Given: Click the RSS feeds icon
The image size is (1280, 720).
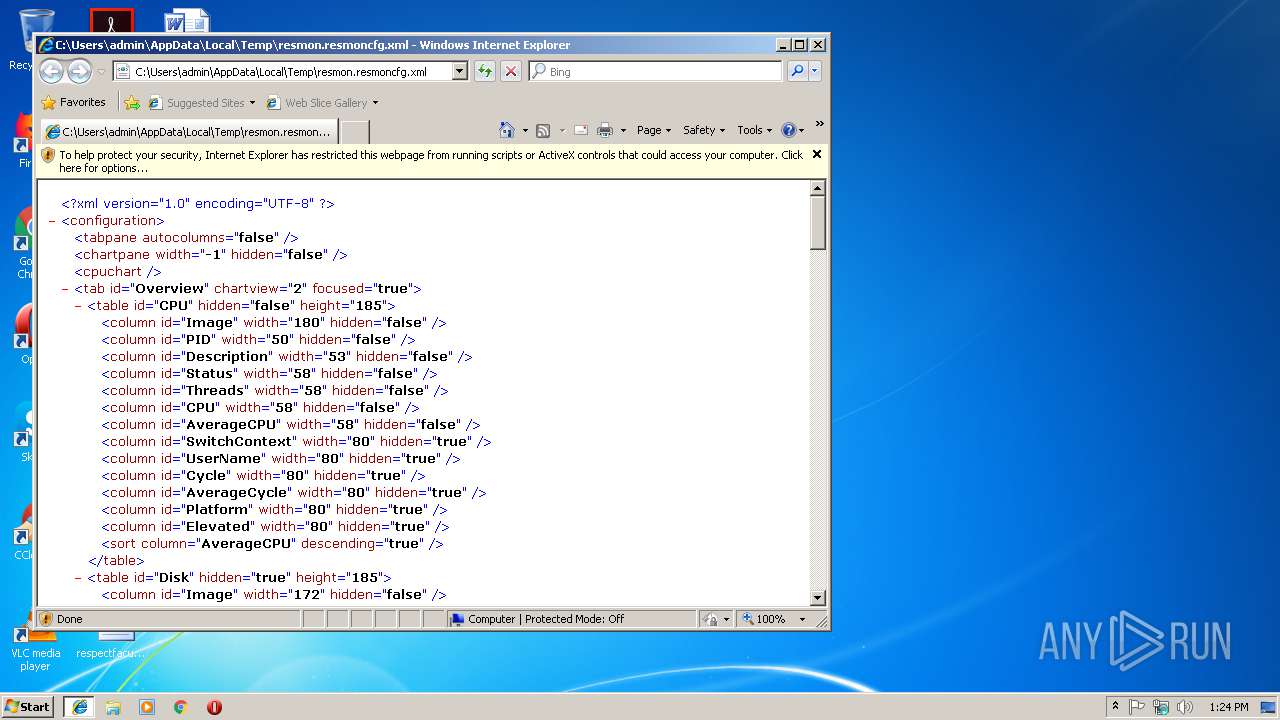Looking at the screenshot, I should click(x=543, y=130).
